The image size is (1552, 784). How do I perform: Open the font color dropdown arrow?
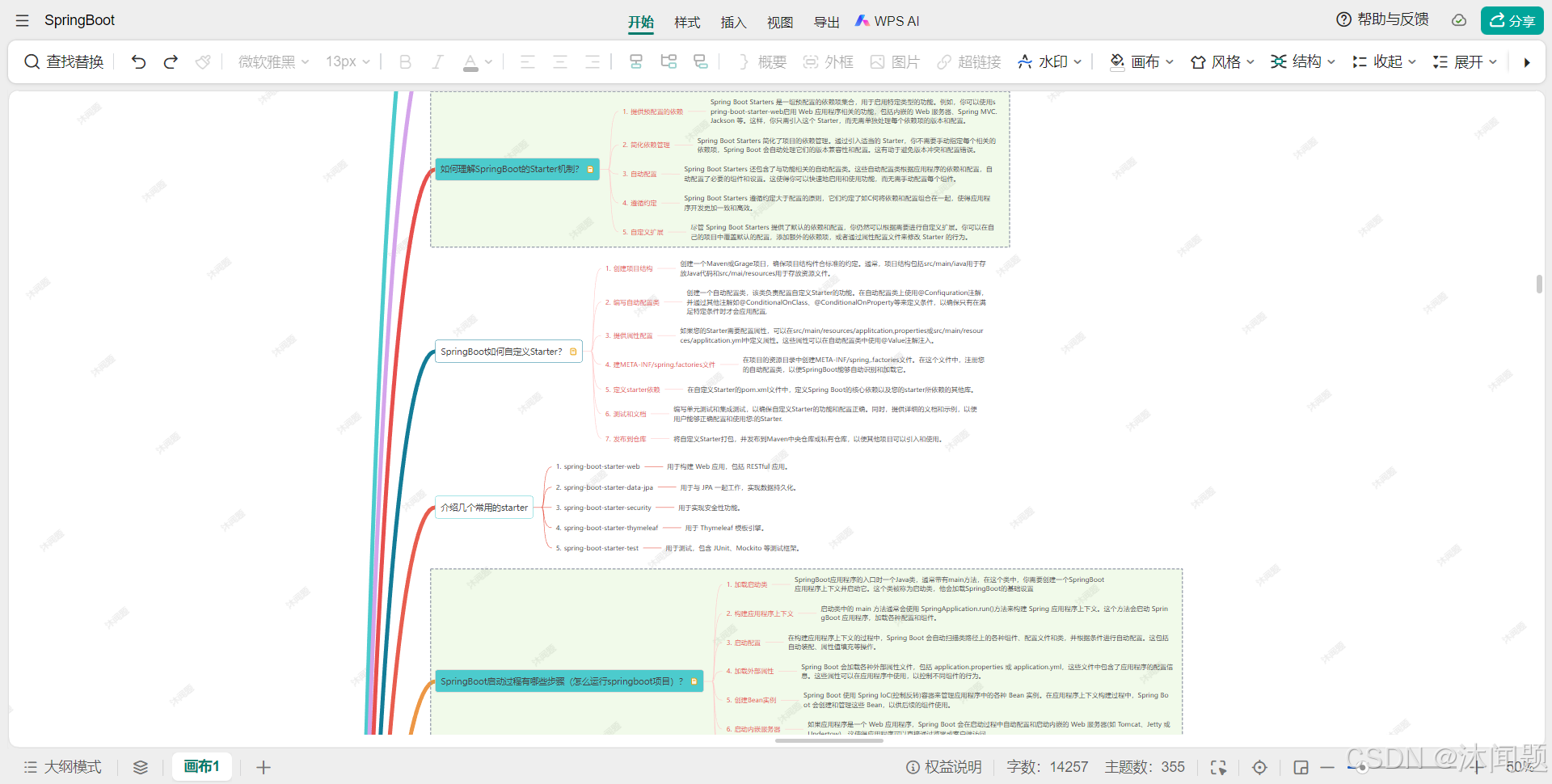[488, 61]
